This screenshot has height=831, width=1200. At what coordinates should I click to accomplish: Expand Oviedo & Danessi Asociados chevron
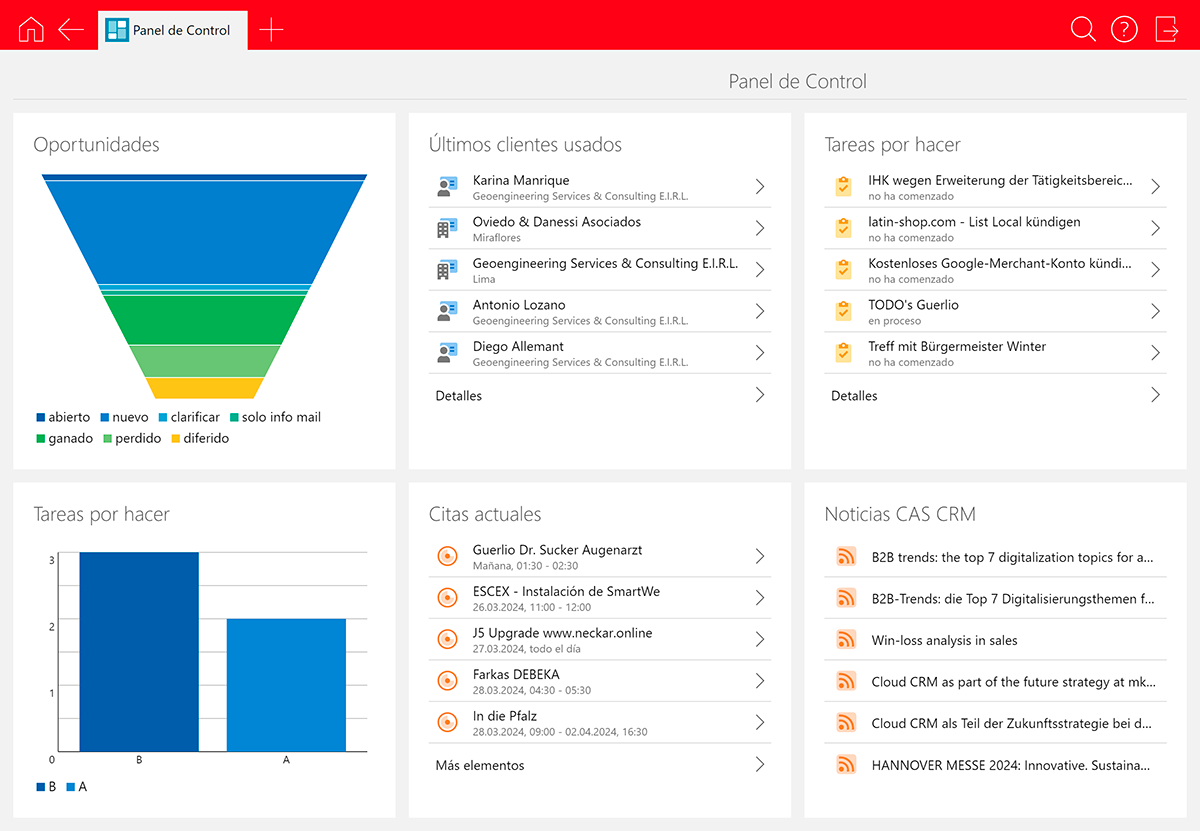pos(760,229)
